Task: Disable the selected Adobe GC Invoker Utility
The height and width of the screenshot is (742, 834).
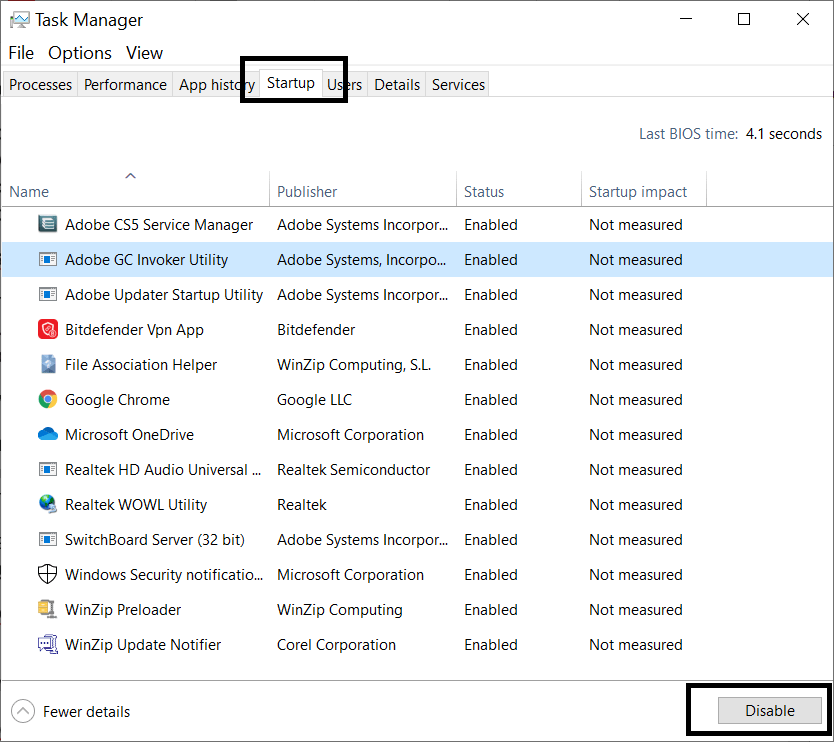Action: (x=769, y=710)
